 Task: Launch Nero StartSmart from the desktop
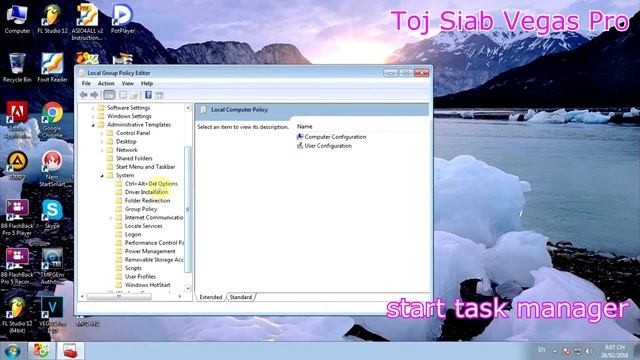coord(52,168)
